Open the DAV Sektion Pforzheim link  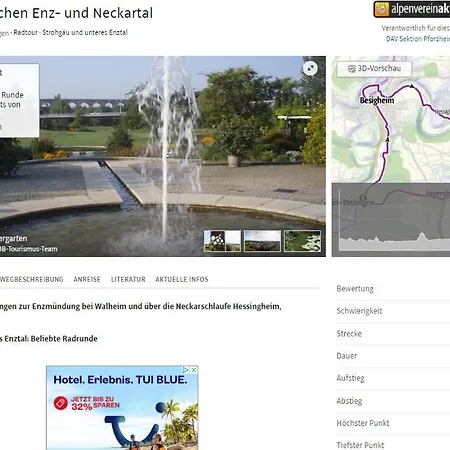click(418, 39)
